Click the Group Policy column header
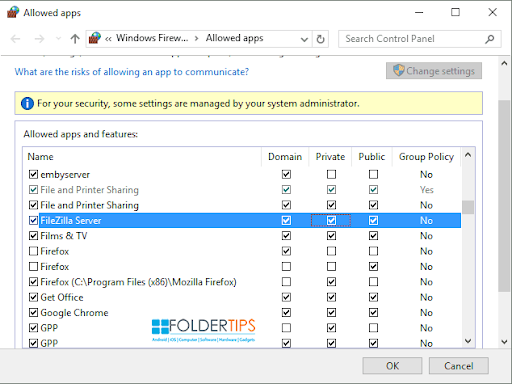The width and height of the screenshot is (512, 384). pos(426,157)
